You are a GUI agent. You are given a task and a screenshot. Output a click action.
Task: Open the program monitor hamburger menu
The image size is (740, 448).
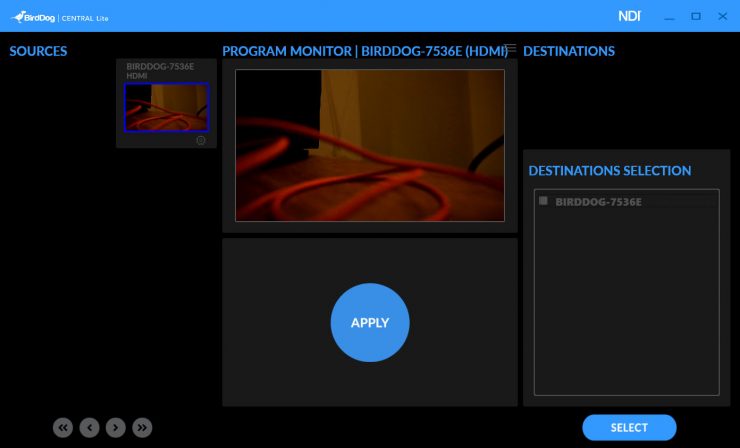coord(511,49)
